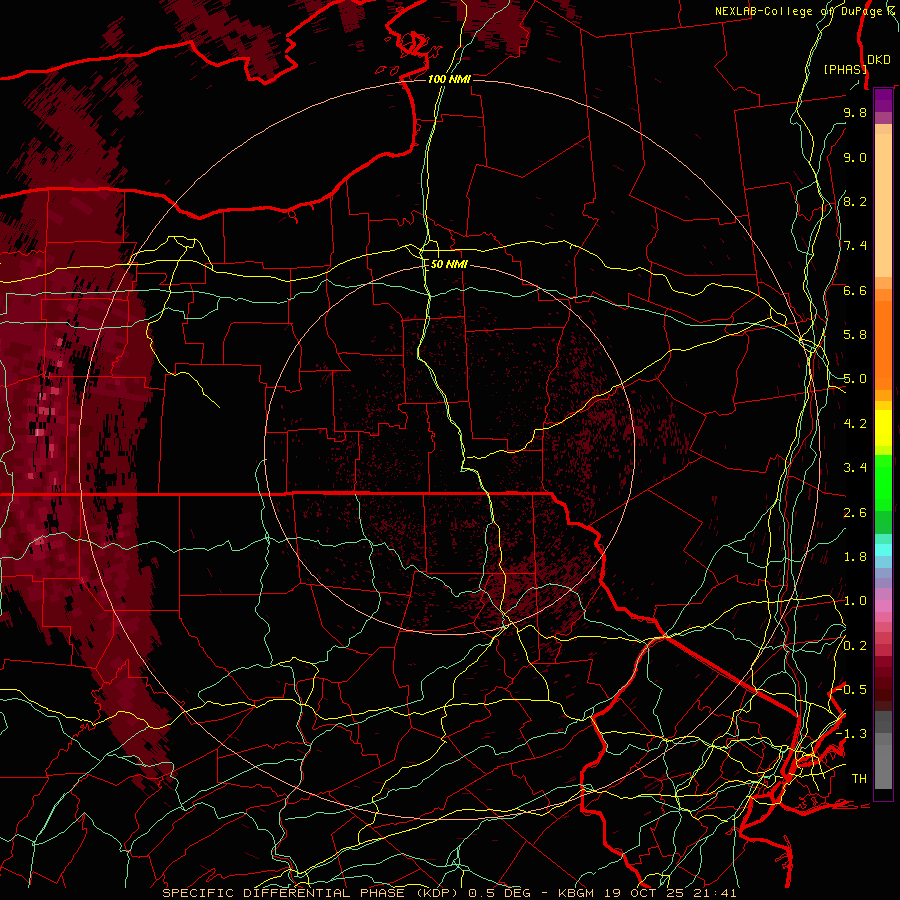The width and height of the screenshot is (900, 900).
Task: Click the 7.4 value on the scale
Action: (x=855, y=246)
